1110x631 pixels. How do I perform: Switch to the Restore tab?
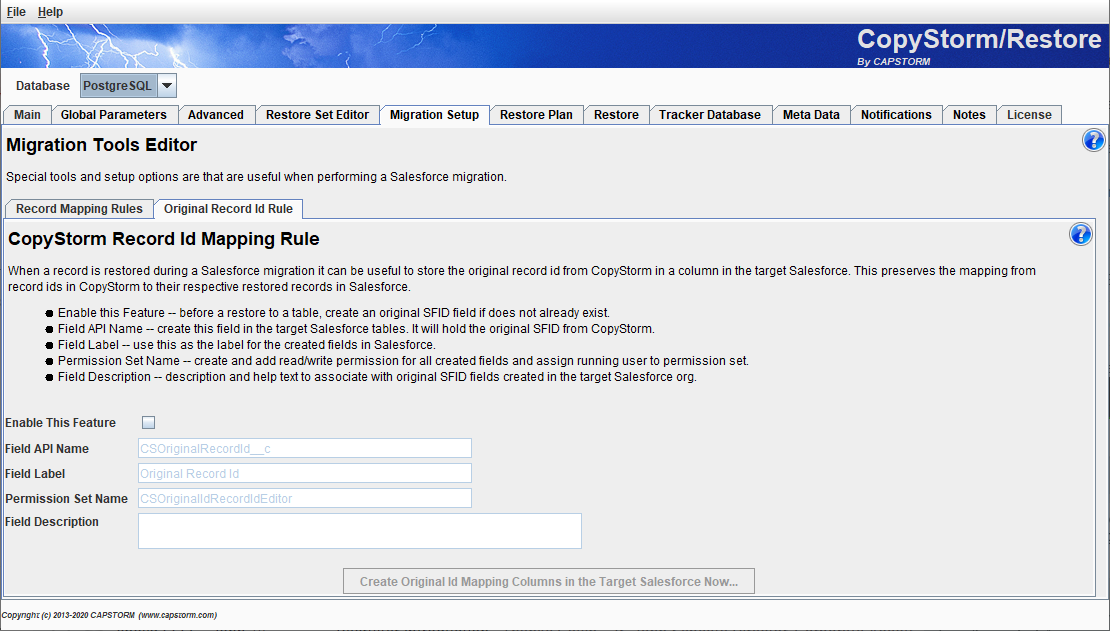tap(617, 115)
